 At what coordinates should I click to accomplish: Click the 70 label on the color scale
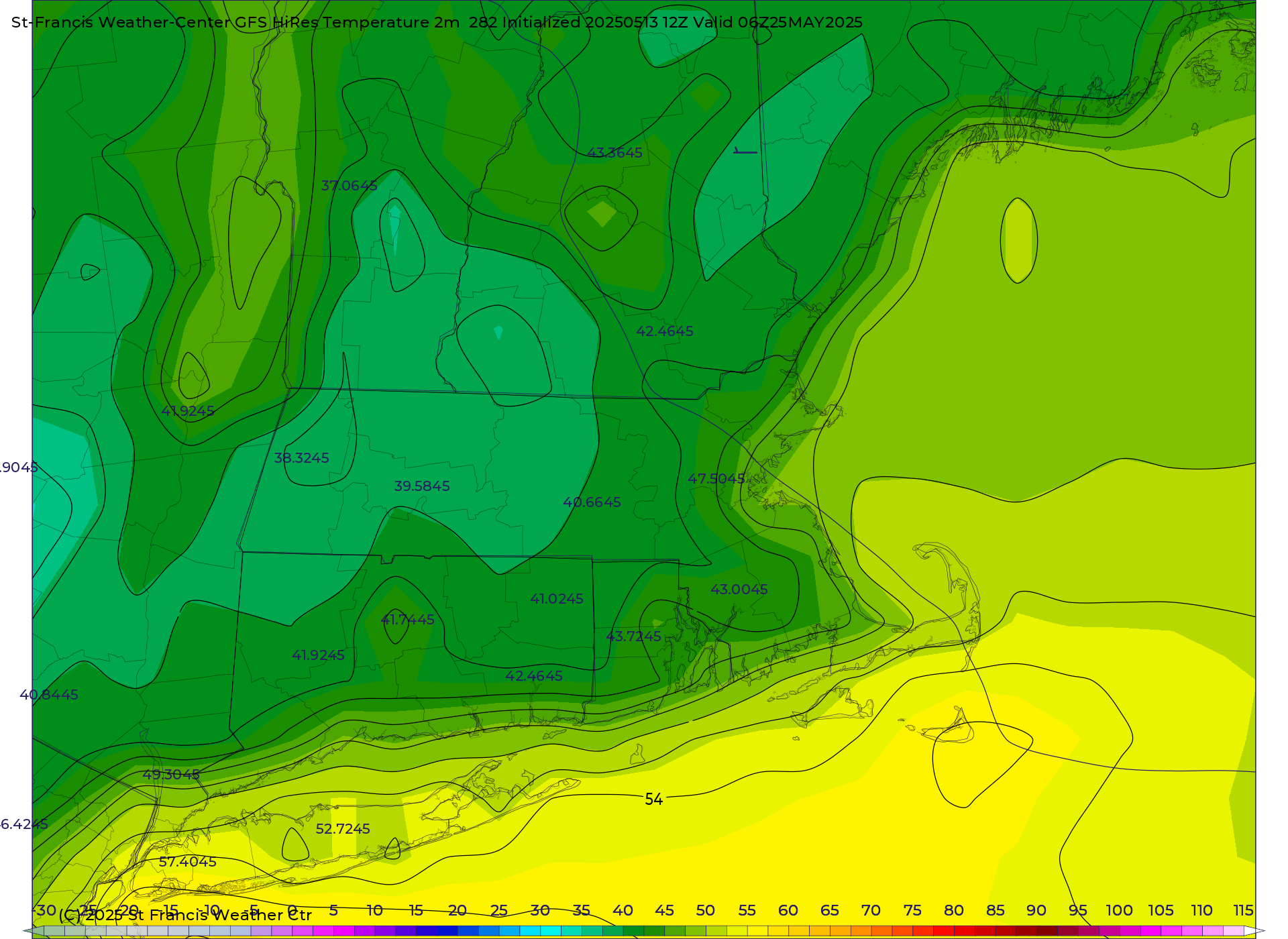tap(871, 911)
